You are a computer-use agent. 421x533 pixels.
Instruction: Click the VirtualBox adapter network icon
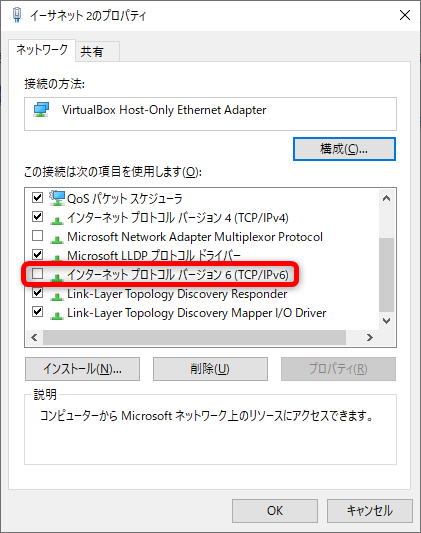click(41, 110)
